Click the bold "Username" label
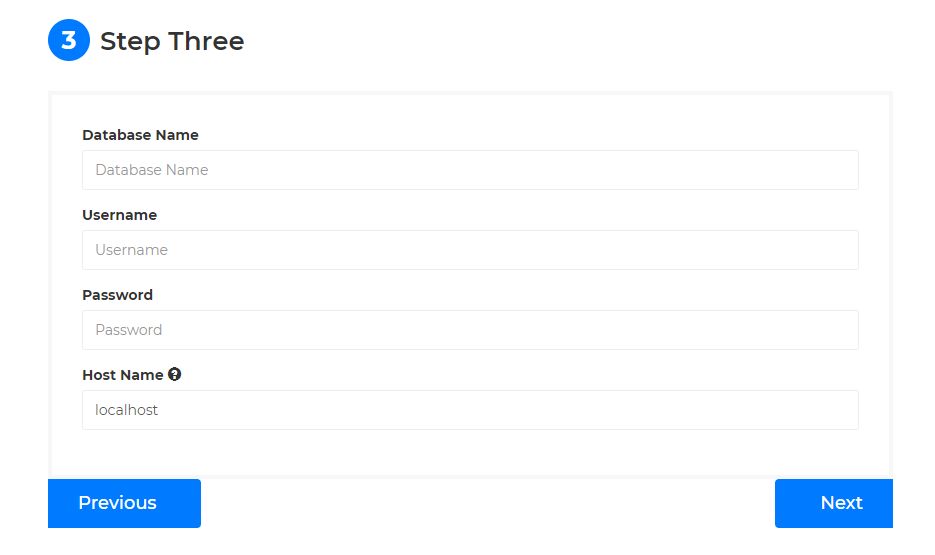Screen dimensions: 935x555 coord(119,215)
